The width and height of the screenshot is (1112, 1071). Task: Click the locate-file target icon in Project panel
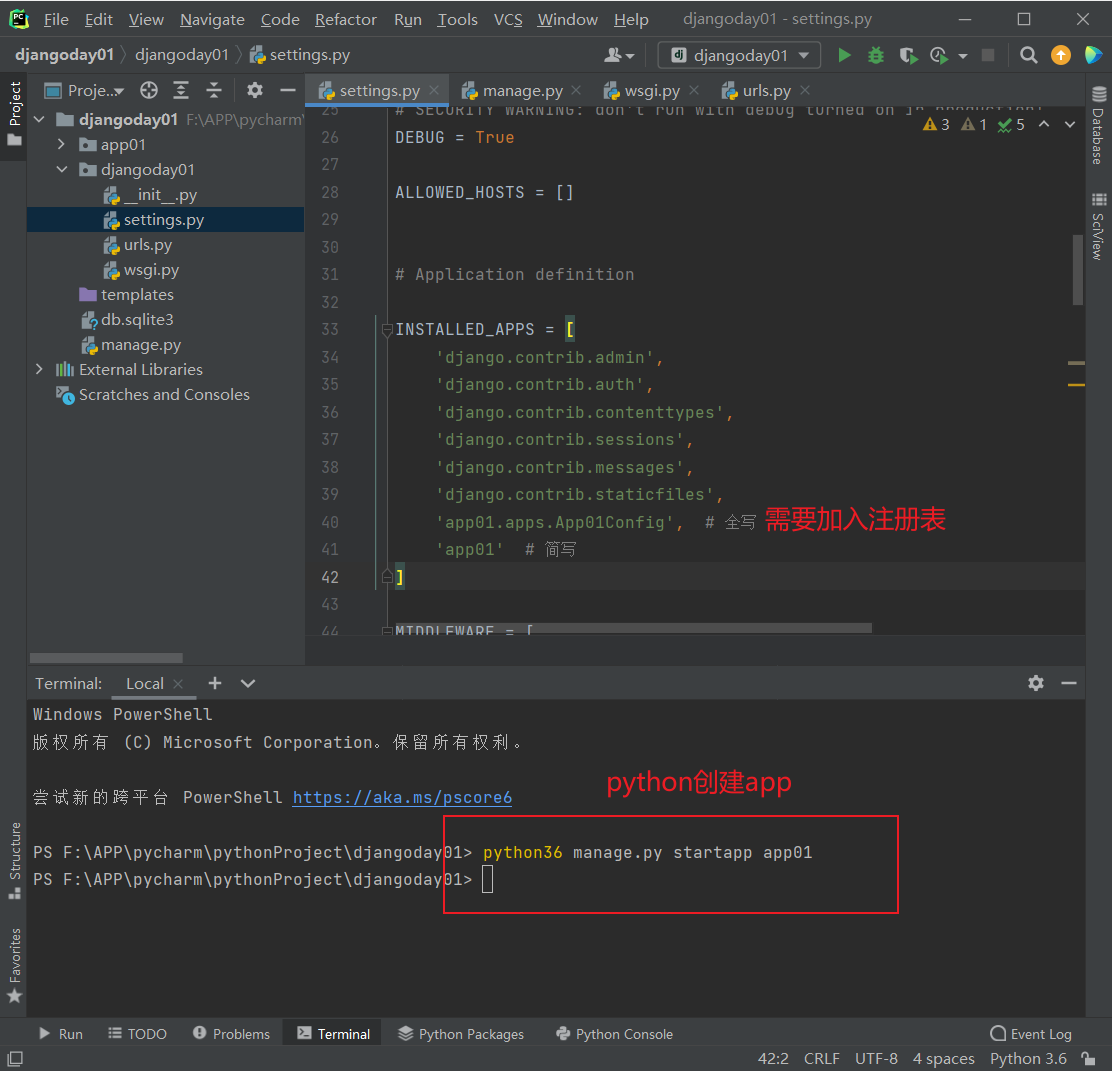pos(149,91)
